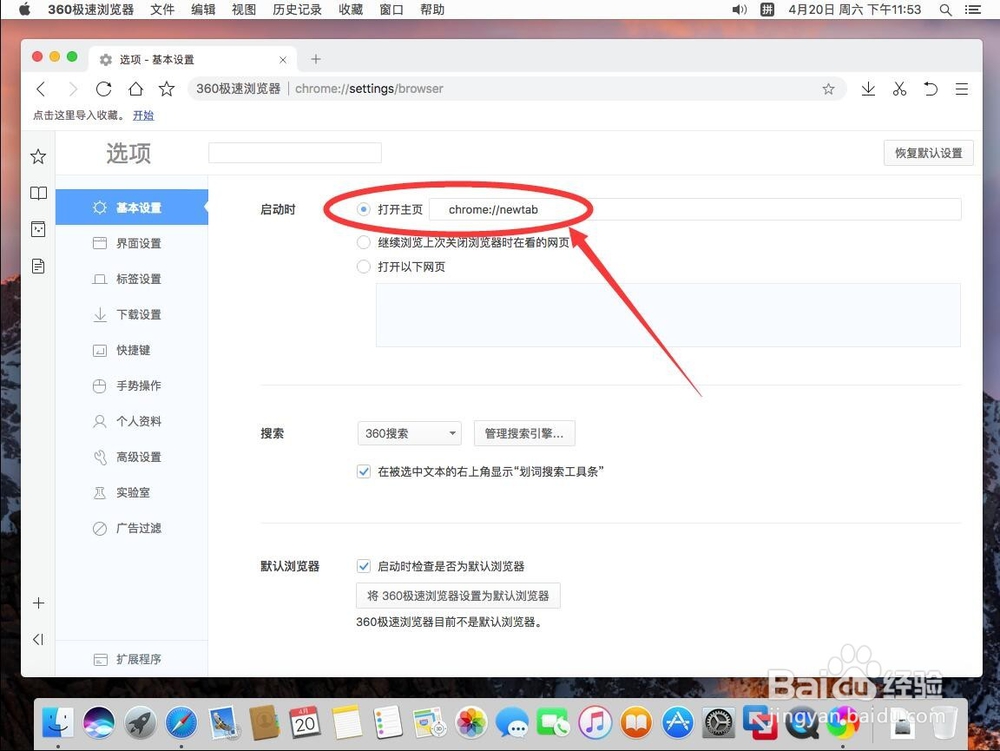Open the 编辑 menu
The height and width of the screenshot is (751, 1000).
point(203,10)
